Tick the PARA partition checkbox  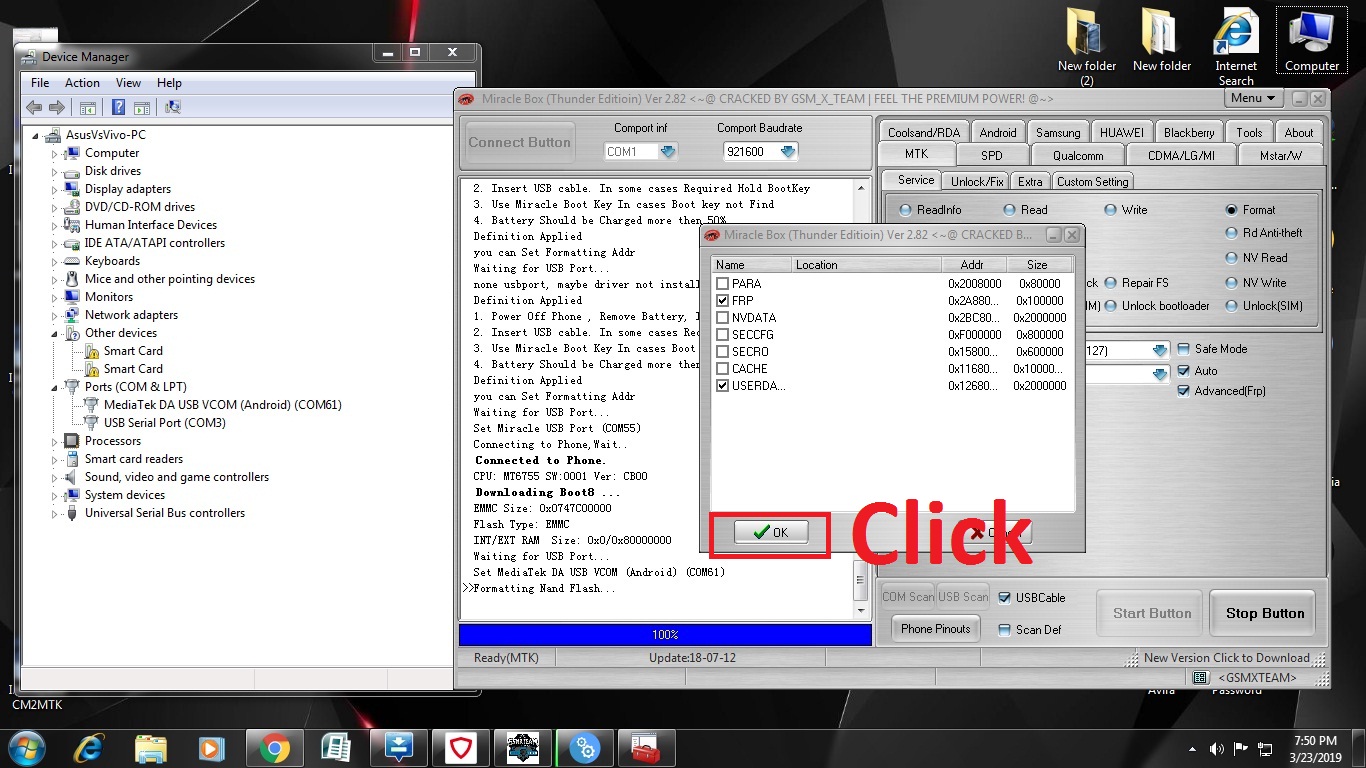[723, 284]
